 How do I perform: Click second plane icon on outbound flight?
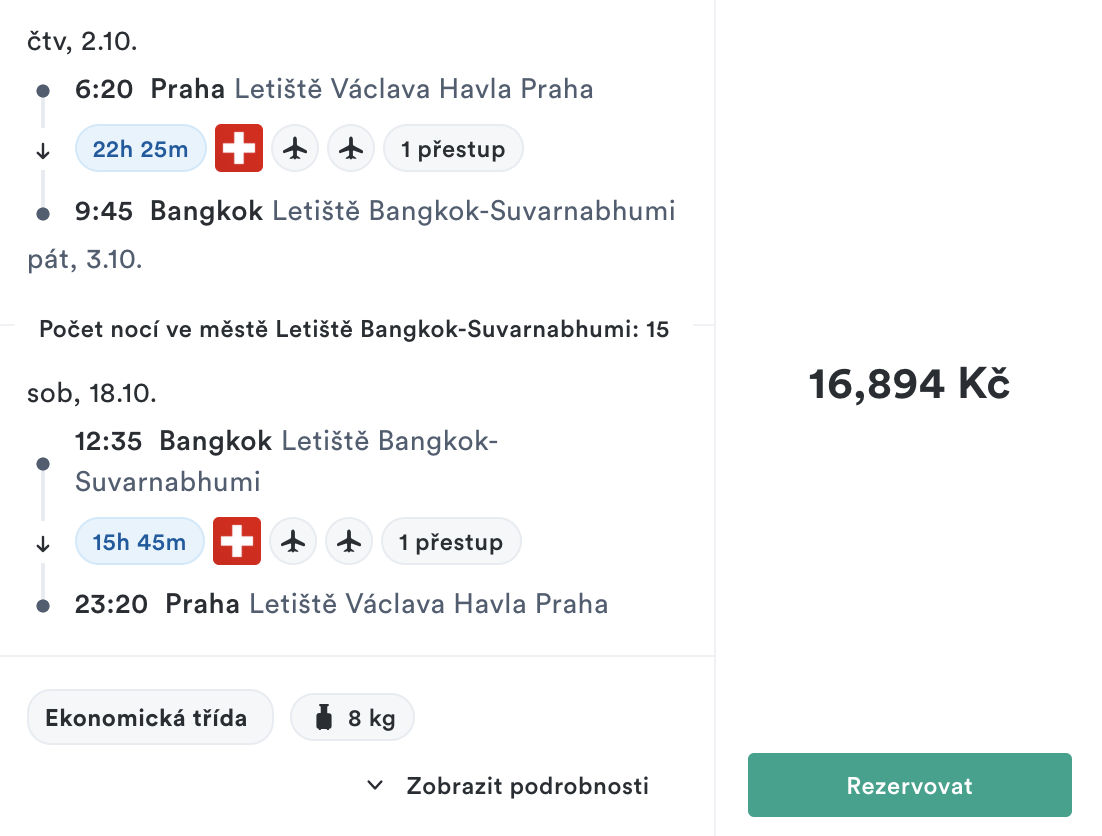pyautogui.click(x=351, y=148)
